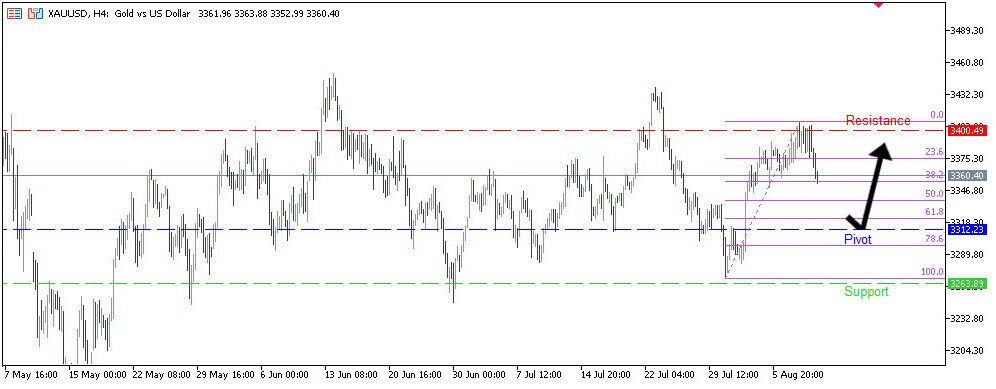996x389 pixels.
Task: Click the 5 Aug 20:00 time label
Action: click(x=797, y=376)
